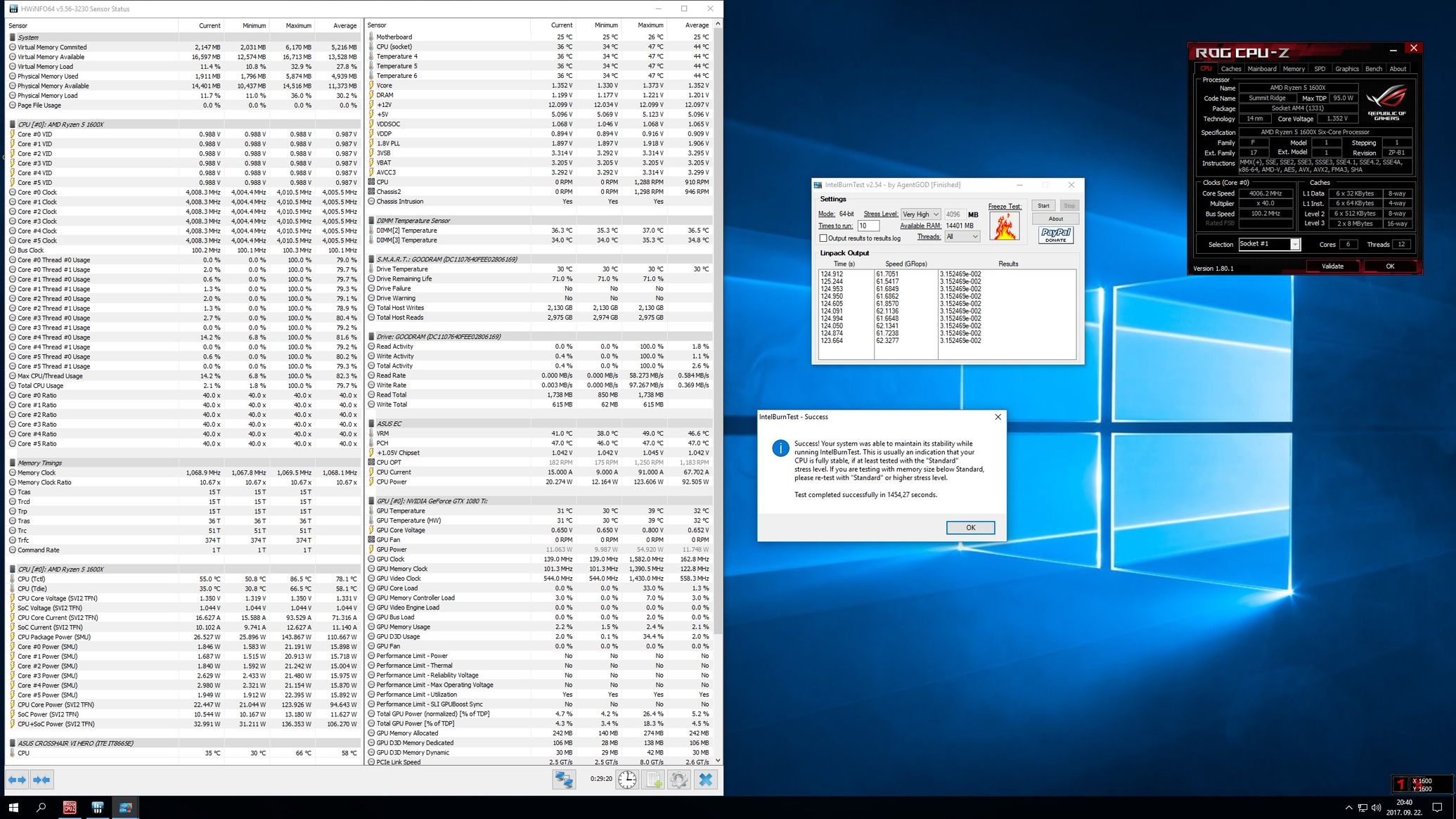
Task: Show hidden system tray icons chevron
Action: [1348, 808]
